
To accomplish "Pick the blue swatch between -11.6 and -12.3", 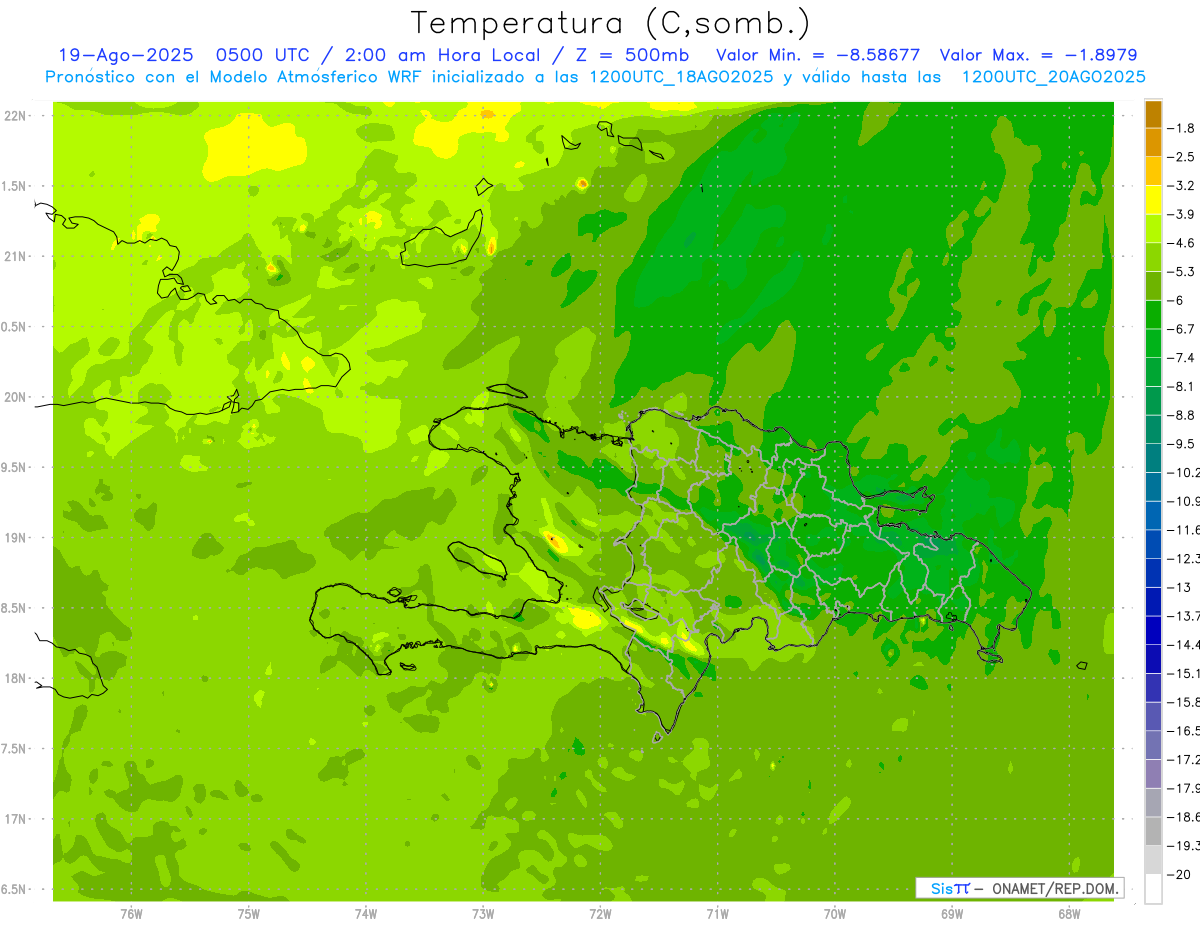I will click(1153, 544).
